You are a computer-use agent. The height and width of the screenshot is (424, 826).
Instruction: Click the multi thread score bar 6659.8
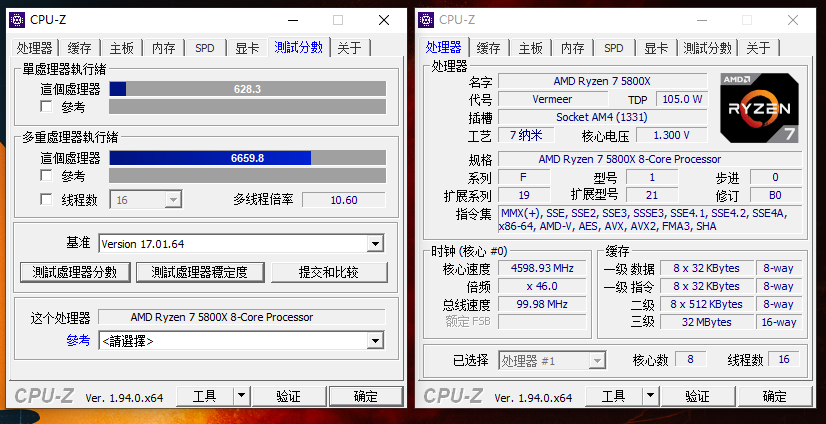point(248,157)
